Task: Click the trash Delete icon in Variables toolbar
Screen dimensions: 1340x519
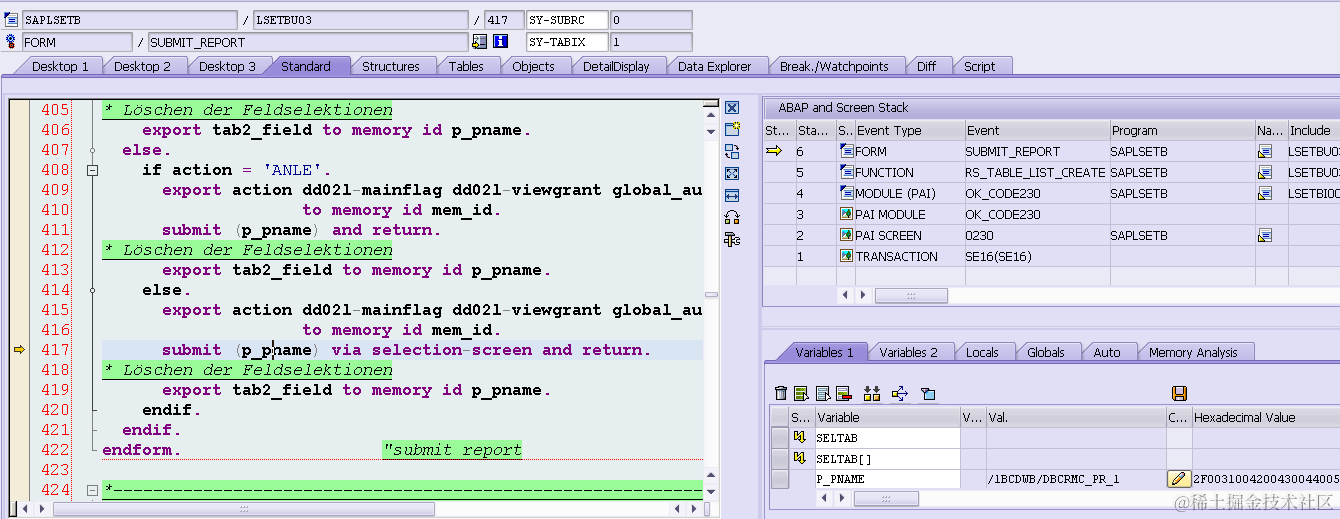Action: [x=782, y=393]
